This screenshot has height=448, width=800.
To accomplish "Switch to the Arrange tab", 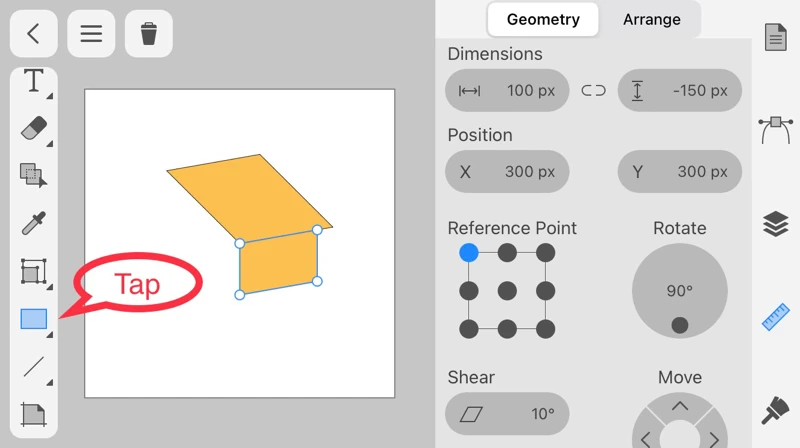I will [x=651, y=19].
